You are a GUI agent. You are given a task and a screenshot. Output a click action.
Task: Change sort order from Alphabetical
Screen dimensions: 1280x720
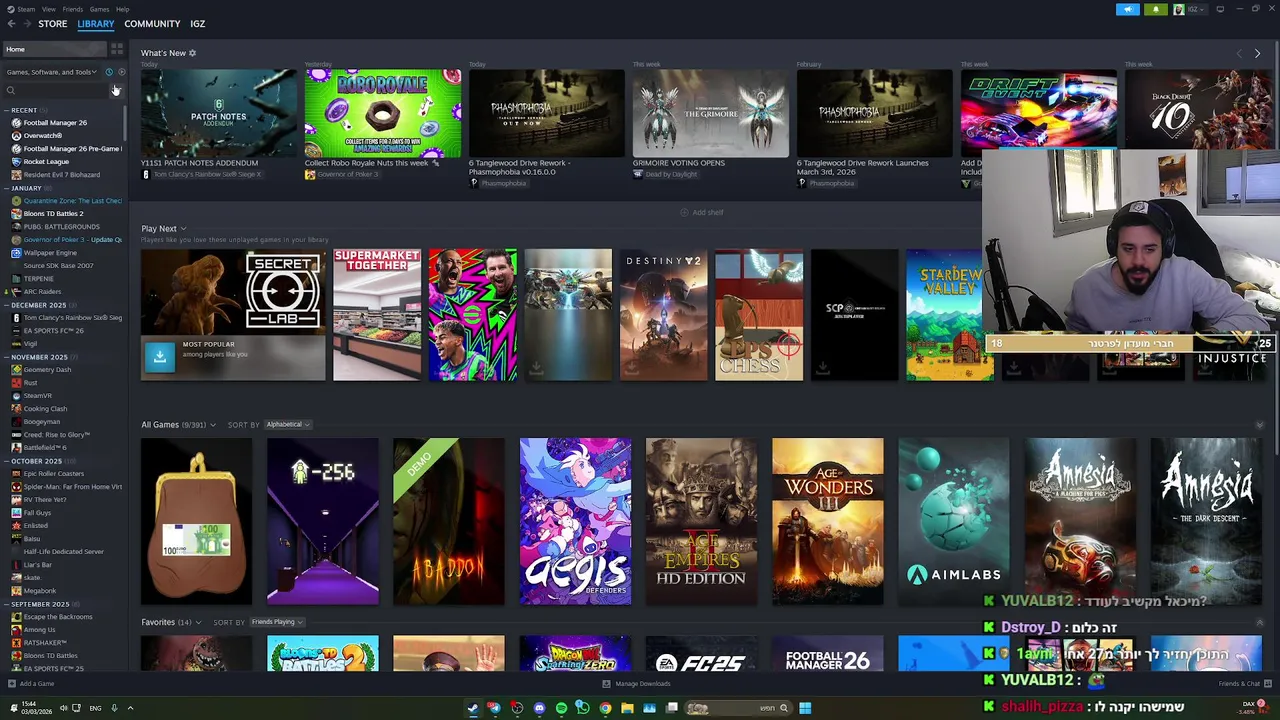pyautogui.click(x=287, y=425)
